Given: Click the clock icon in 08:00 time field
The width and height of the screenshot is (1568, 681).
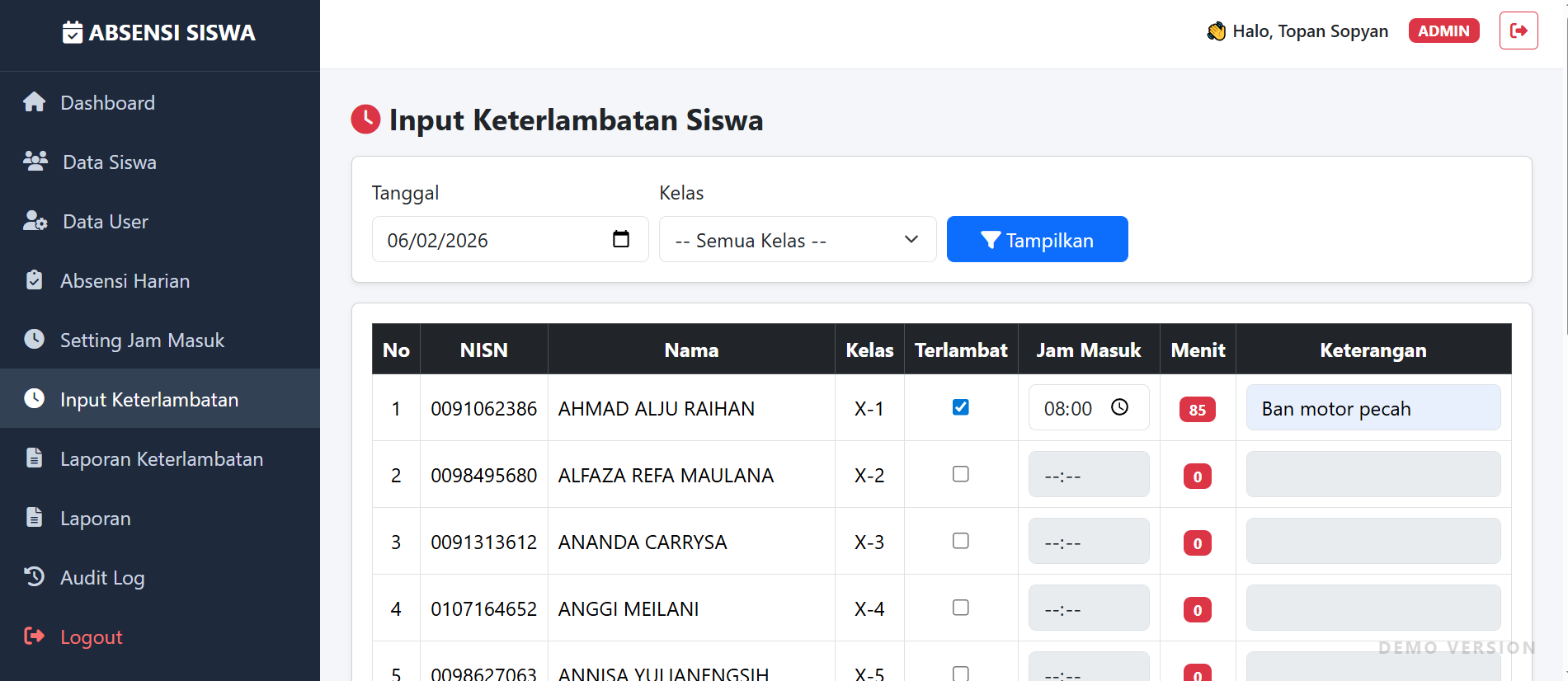Looking at the screenshot, I should click(1119, 407).
